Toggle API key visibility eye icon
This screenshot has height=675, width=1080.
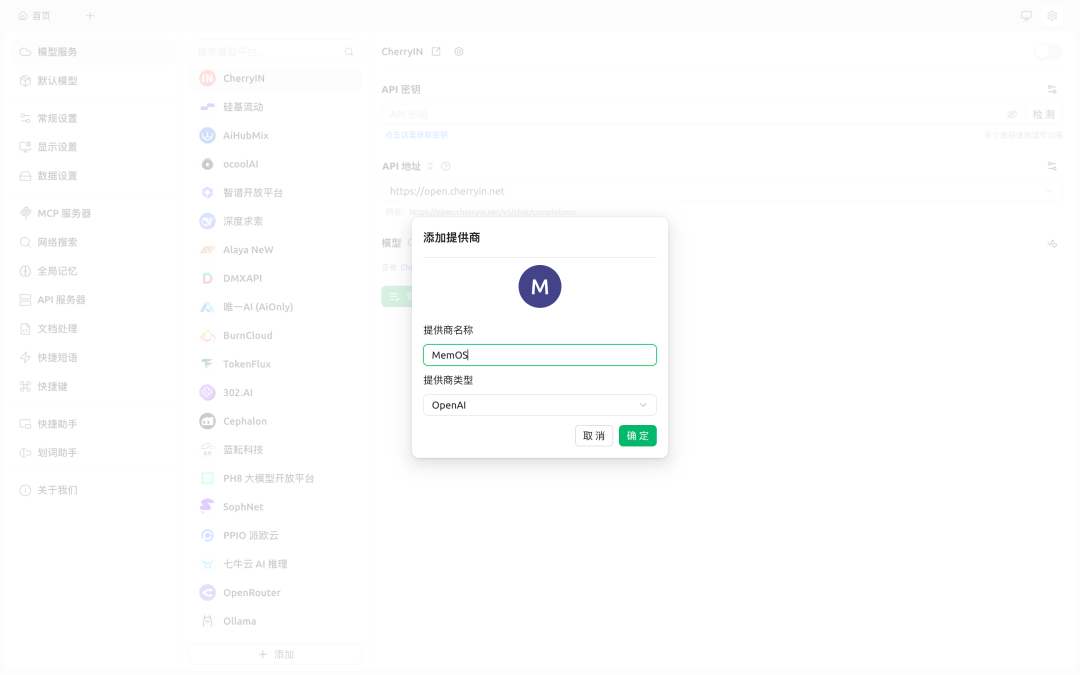coord(1012,114)
